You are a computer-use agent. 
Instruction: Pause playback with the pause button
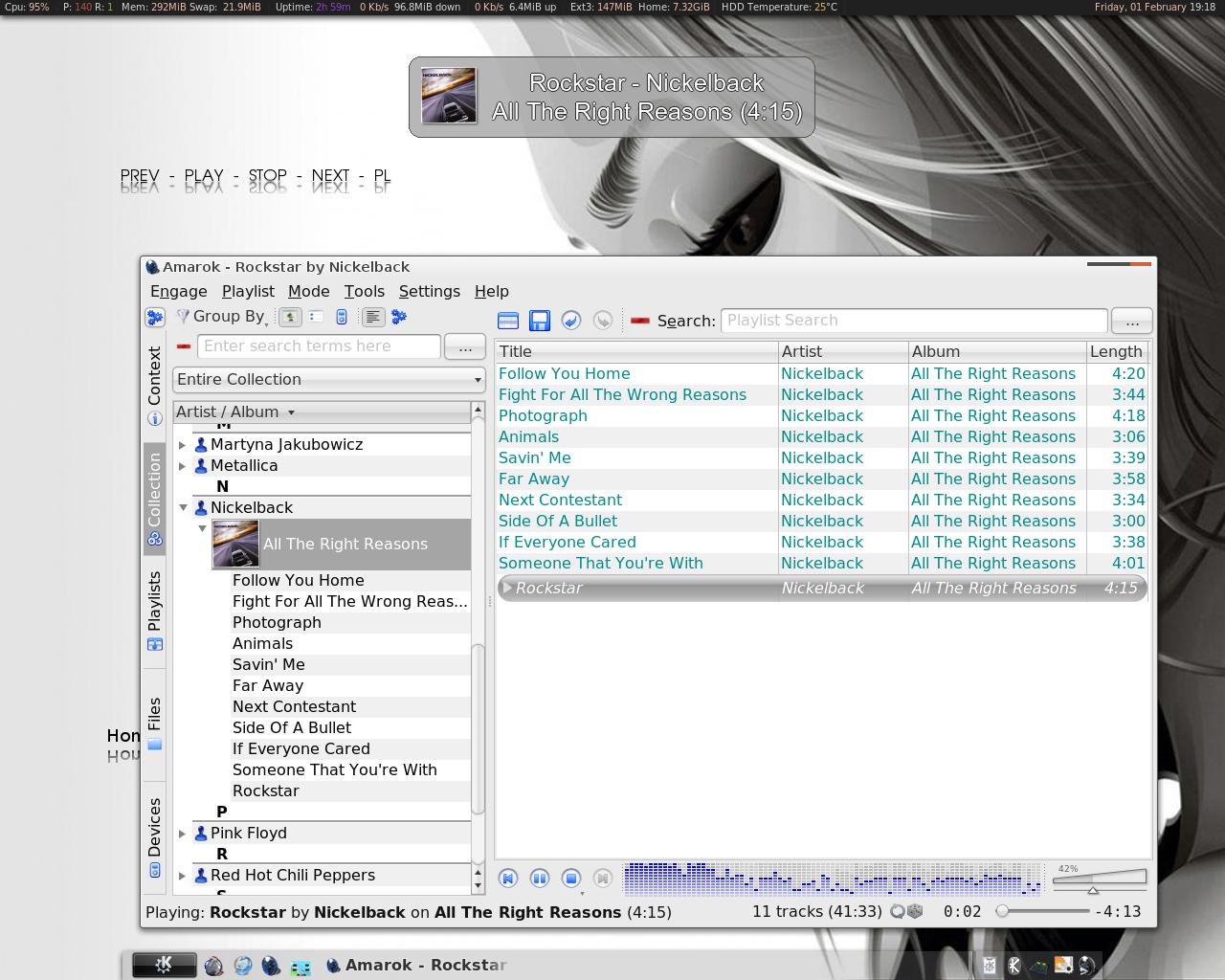pyautogui.click(x=540, y=878)
